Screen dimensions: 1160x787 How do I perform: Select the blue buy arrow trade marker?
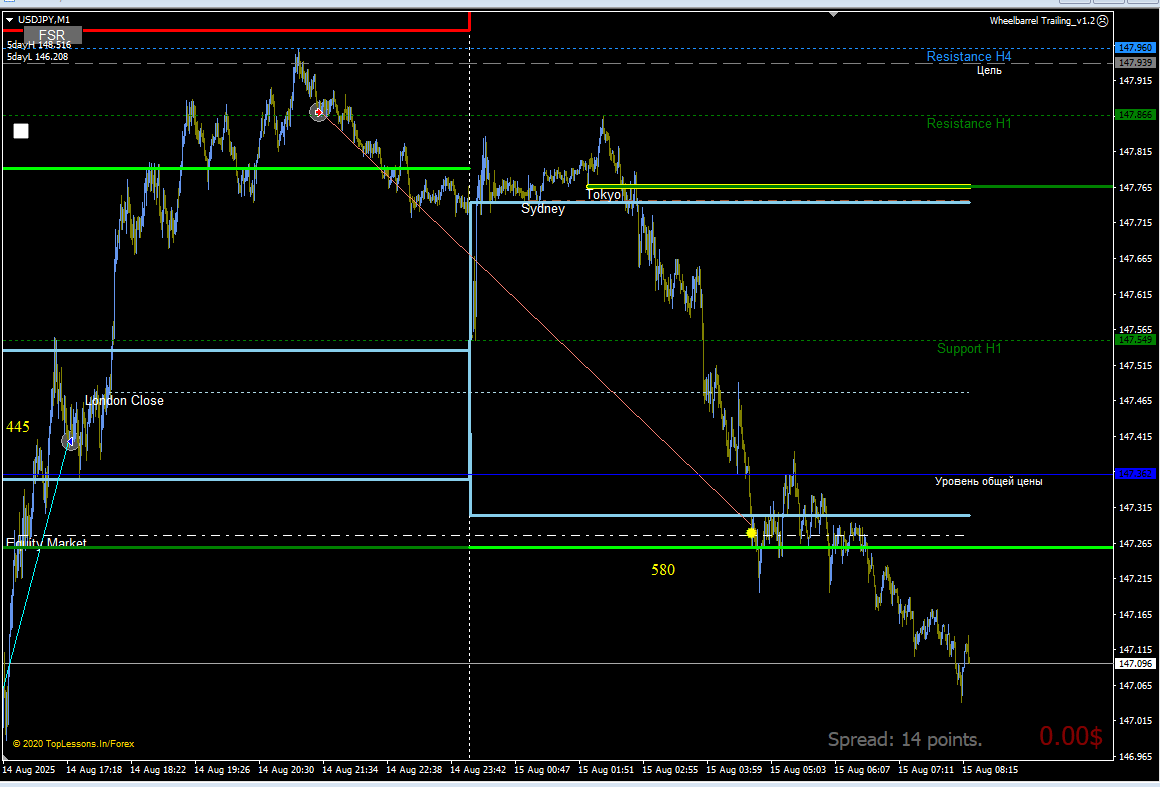click(x=70, y=442)
